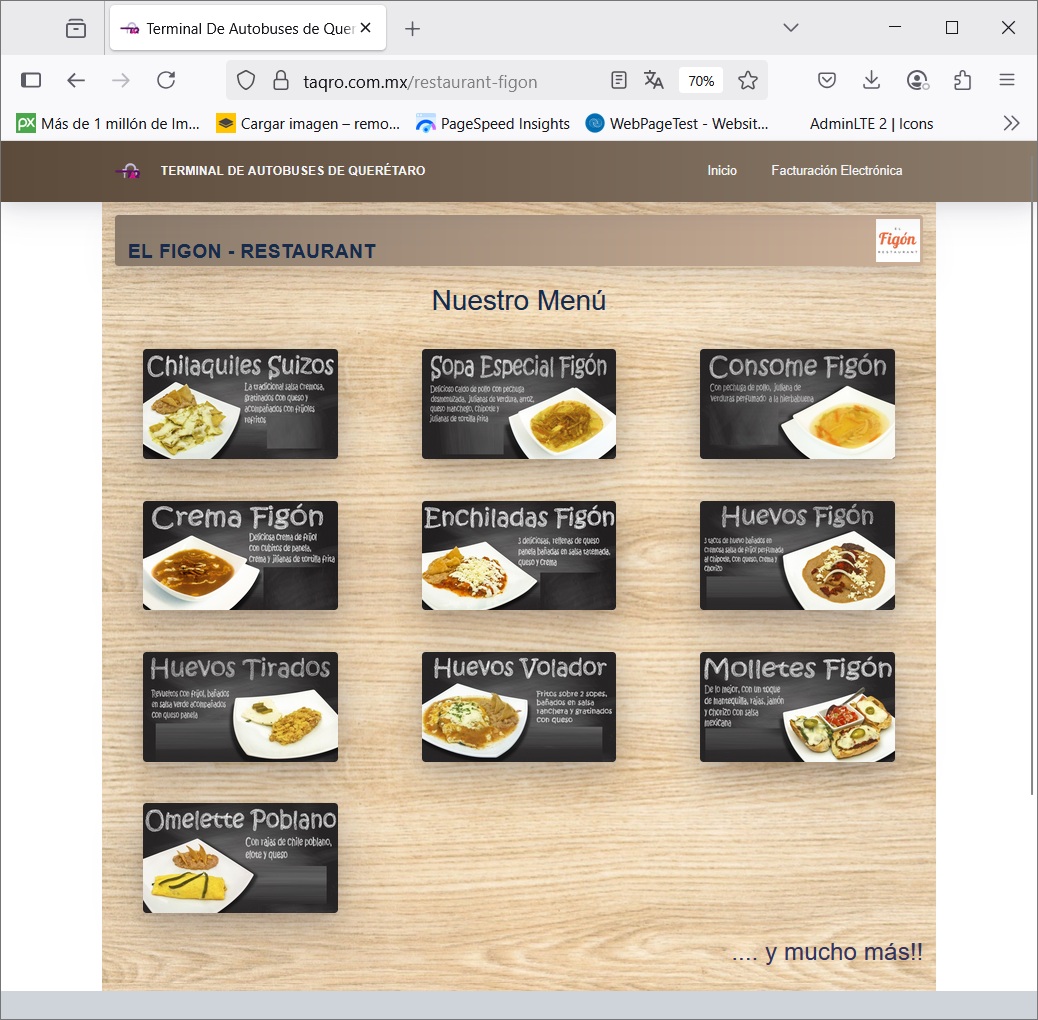Click the address bar URL field

pyautogui.click(x=440, y=82)
